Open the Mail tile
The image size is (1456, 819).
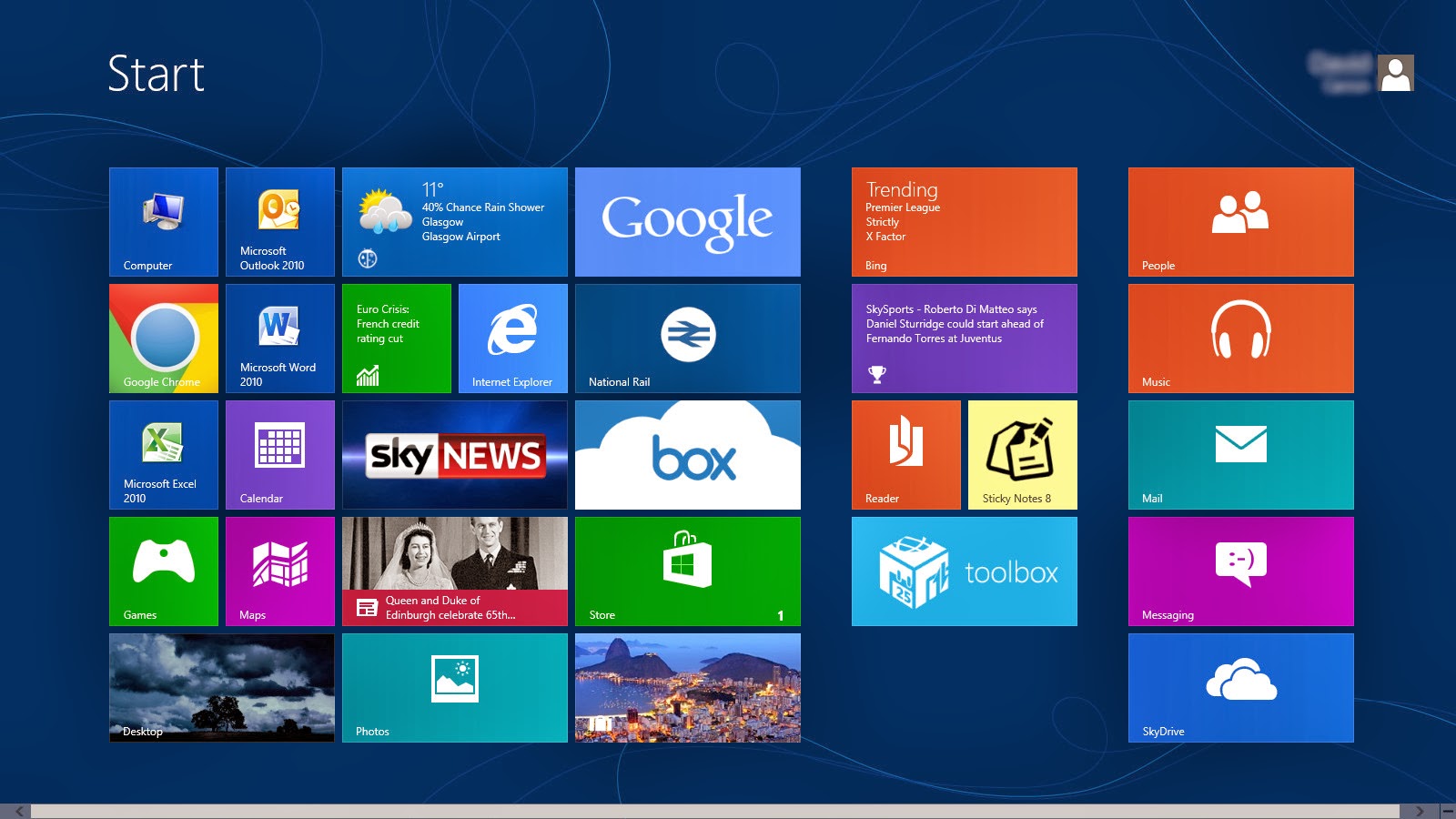[1240, 454]
